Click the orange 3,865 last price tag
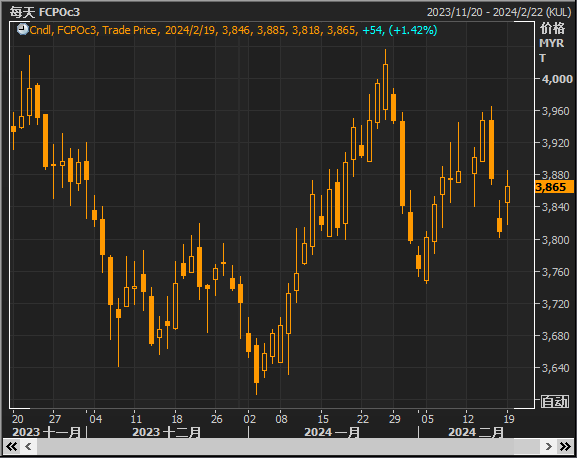Viewport: 577px width, 458px height. tap(554, 187)
